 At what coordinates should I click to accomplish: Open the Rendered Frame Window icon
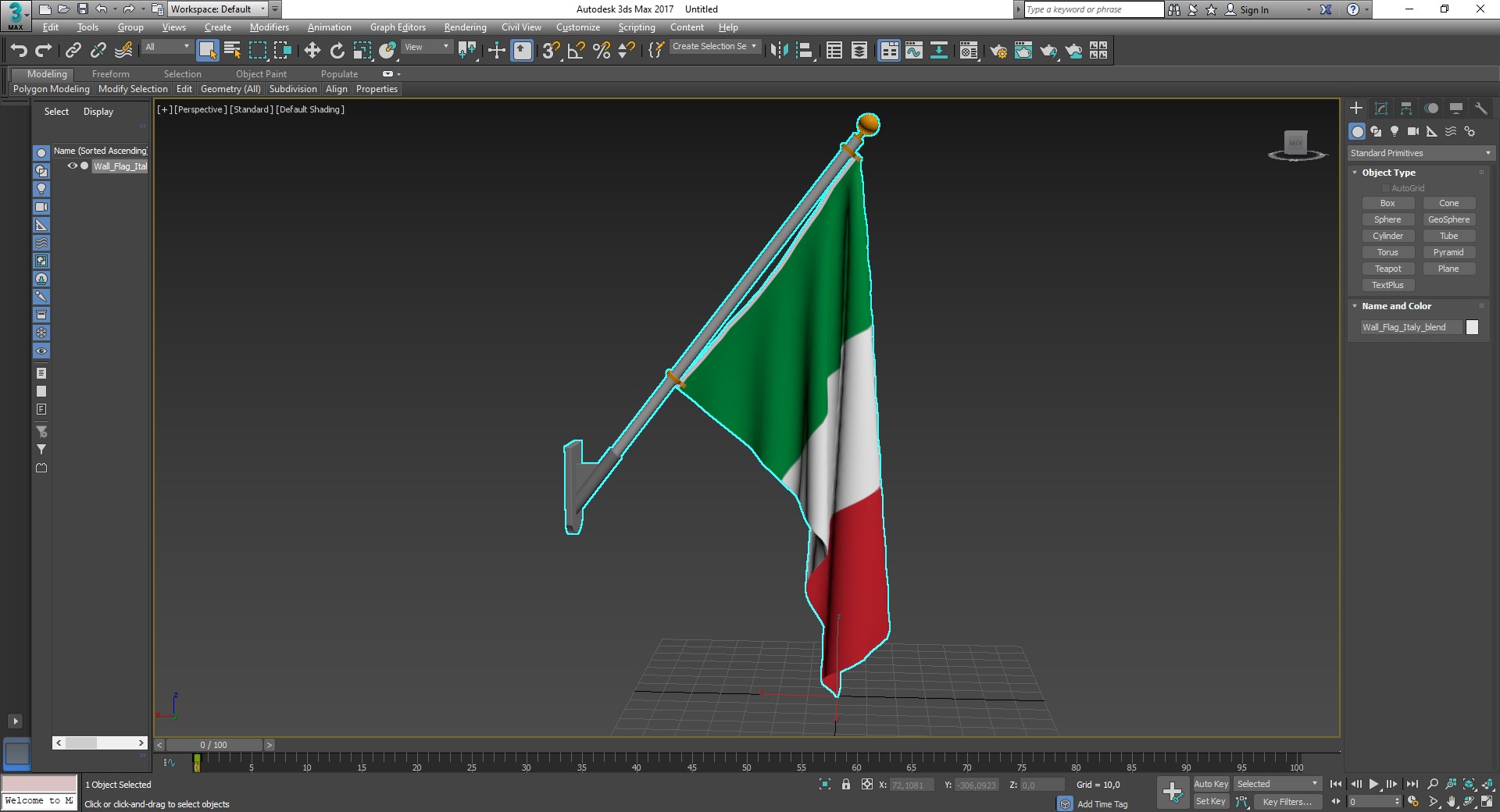click(x=1023, y=51)
